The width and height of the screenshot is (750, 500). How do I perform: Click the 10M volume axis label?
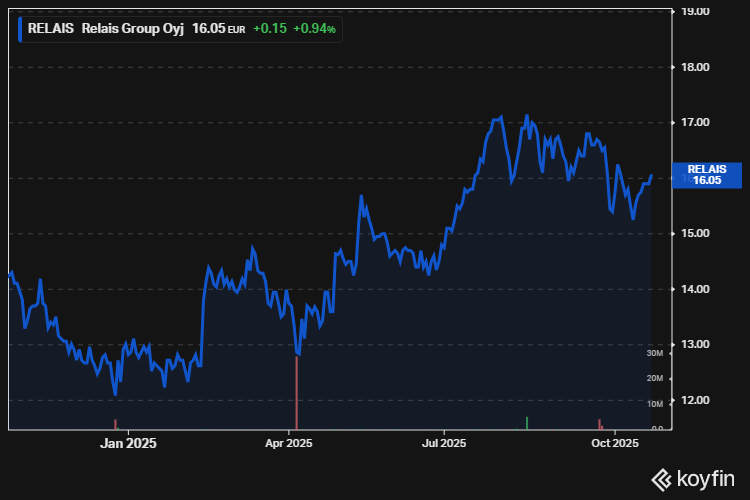[x=655, y=404]
